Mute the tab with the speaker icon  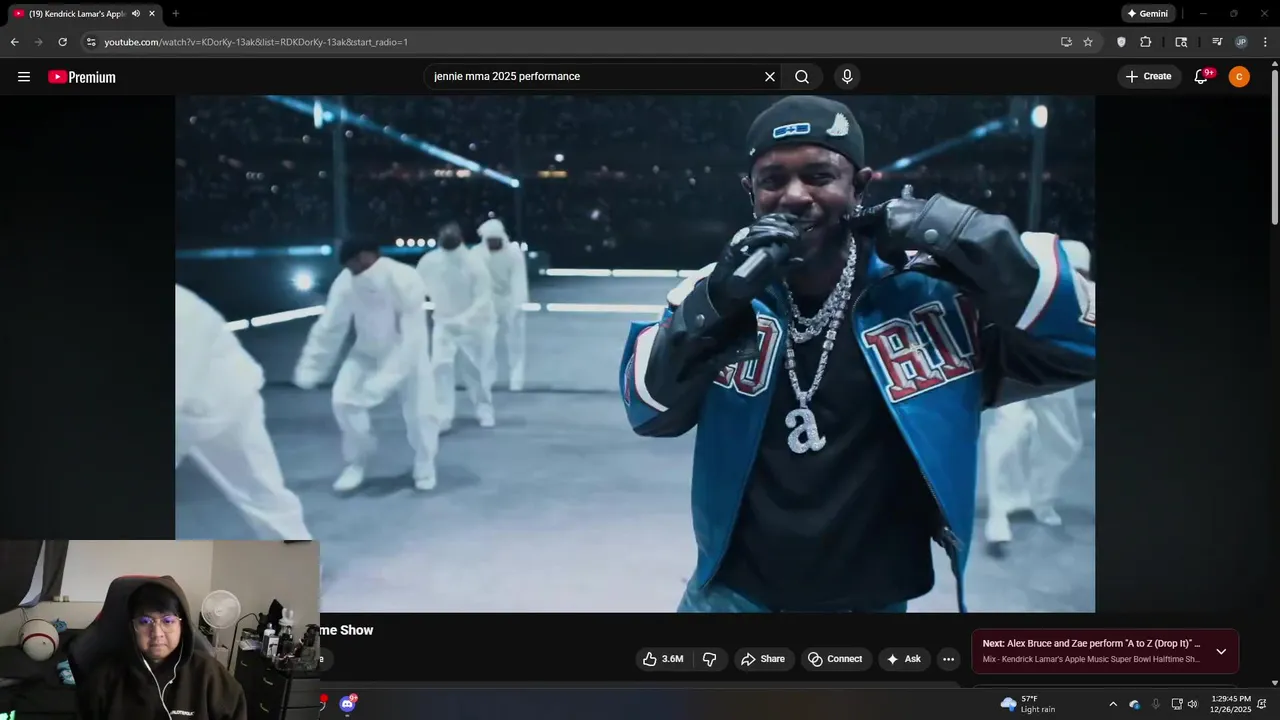pos(136,14)
